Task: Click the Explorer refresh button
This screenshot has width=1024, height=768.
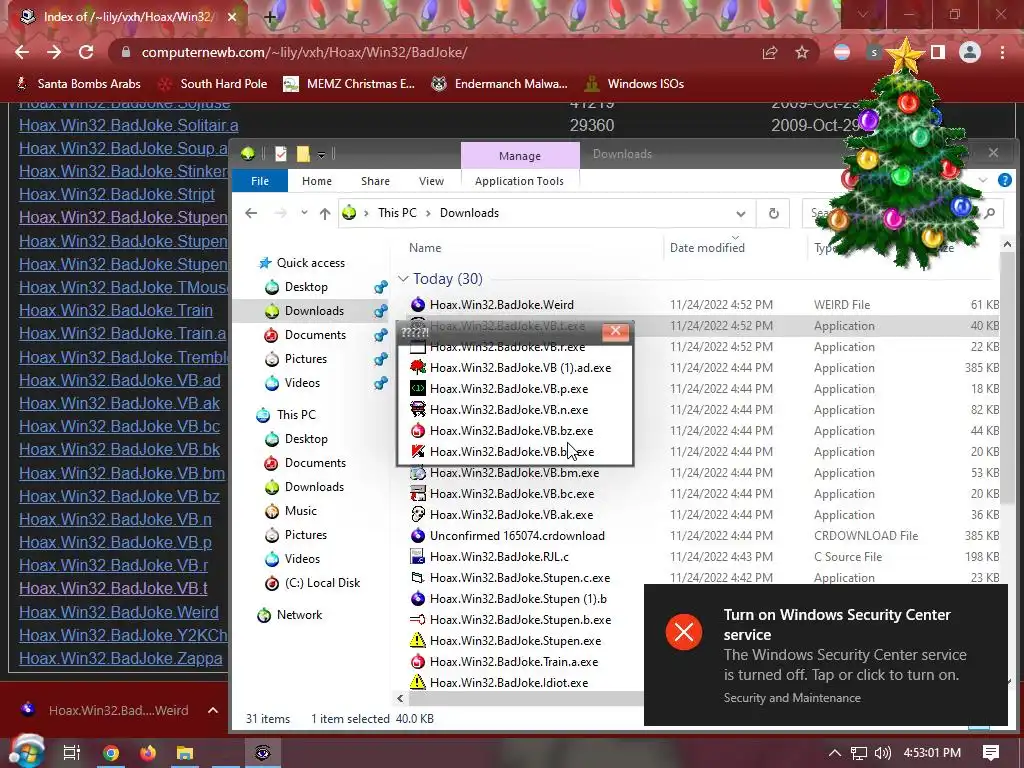Action: coord(773,213)
